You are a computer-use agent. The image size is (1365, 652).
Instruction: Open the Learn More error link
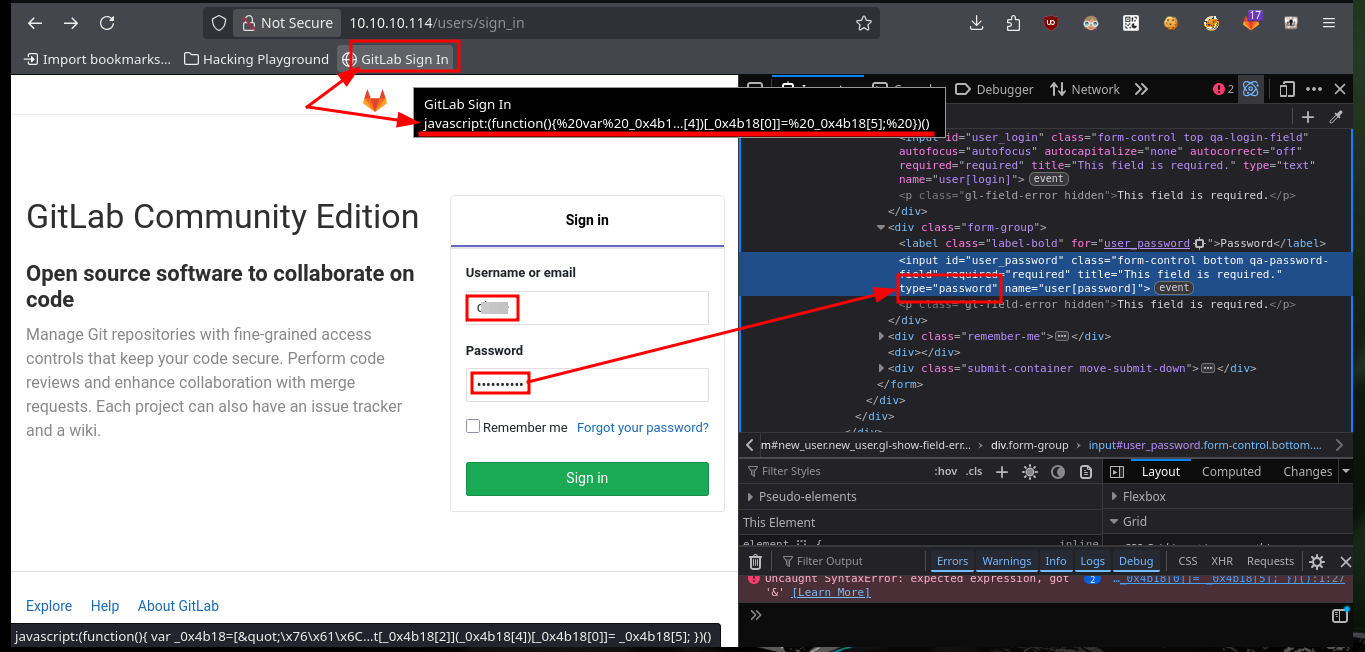(831, 593)
